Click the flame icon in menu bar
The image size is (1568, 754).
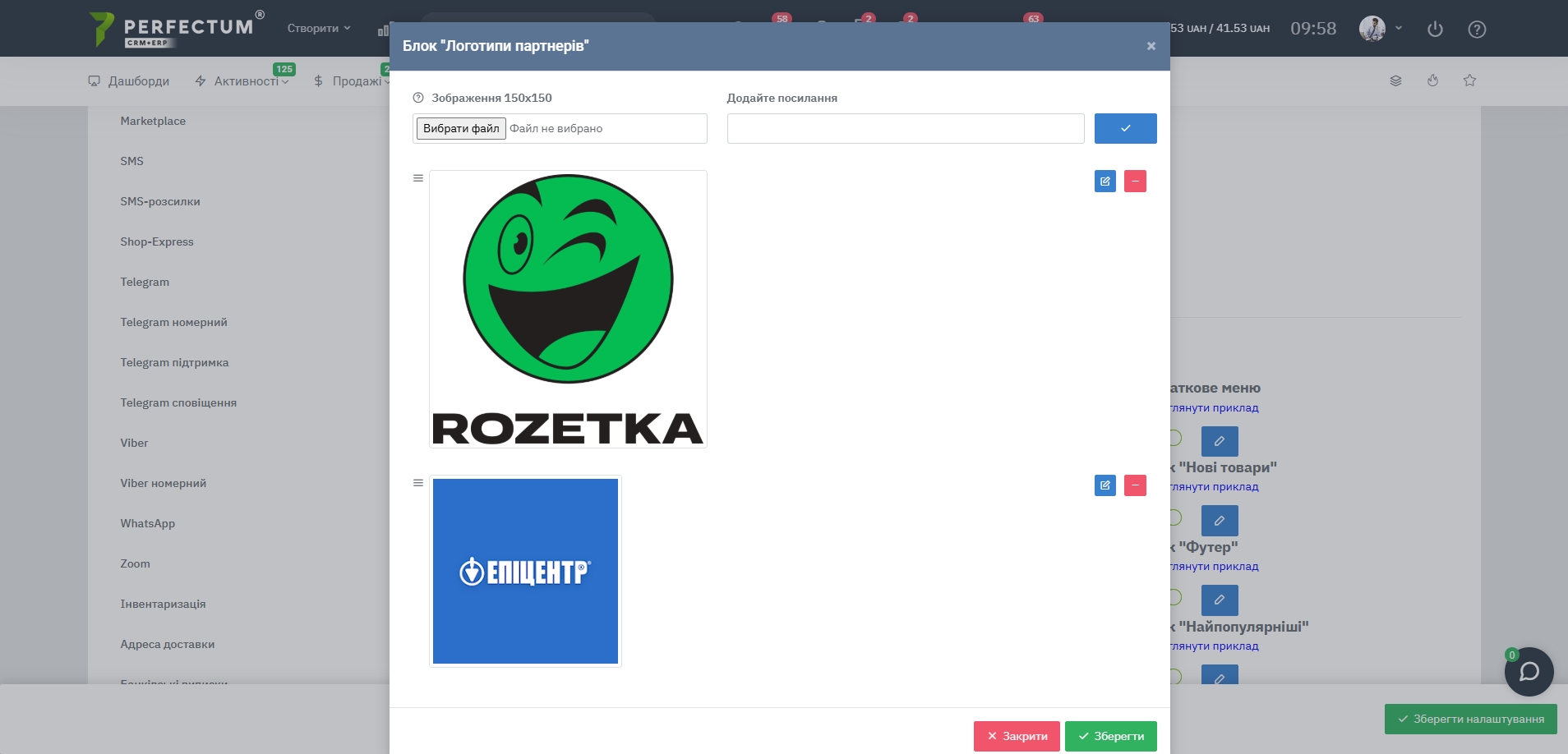tap(1432, 80)
